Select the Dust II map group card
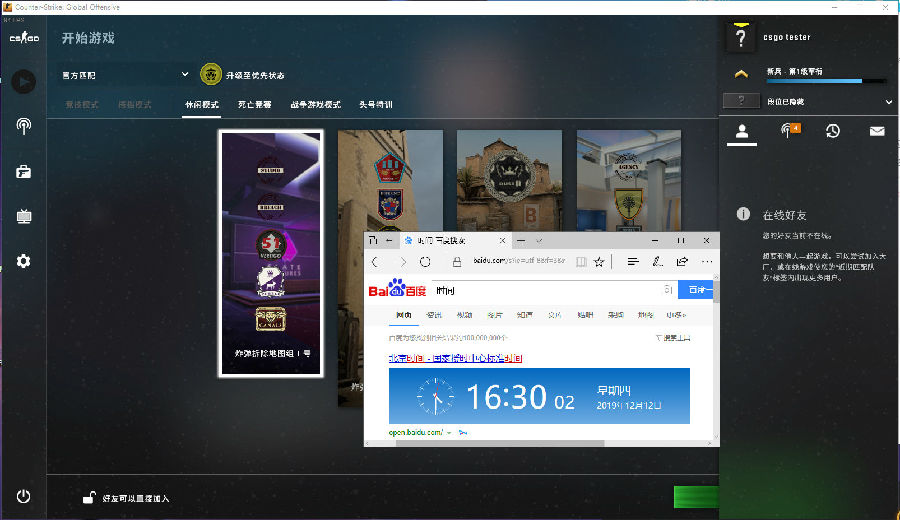 click(x=510, y=180)
